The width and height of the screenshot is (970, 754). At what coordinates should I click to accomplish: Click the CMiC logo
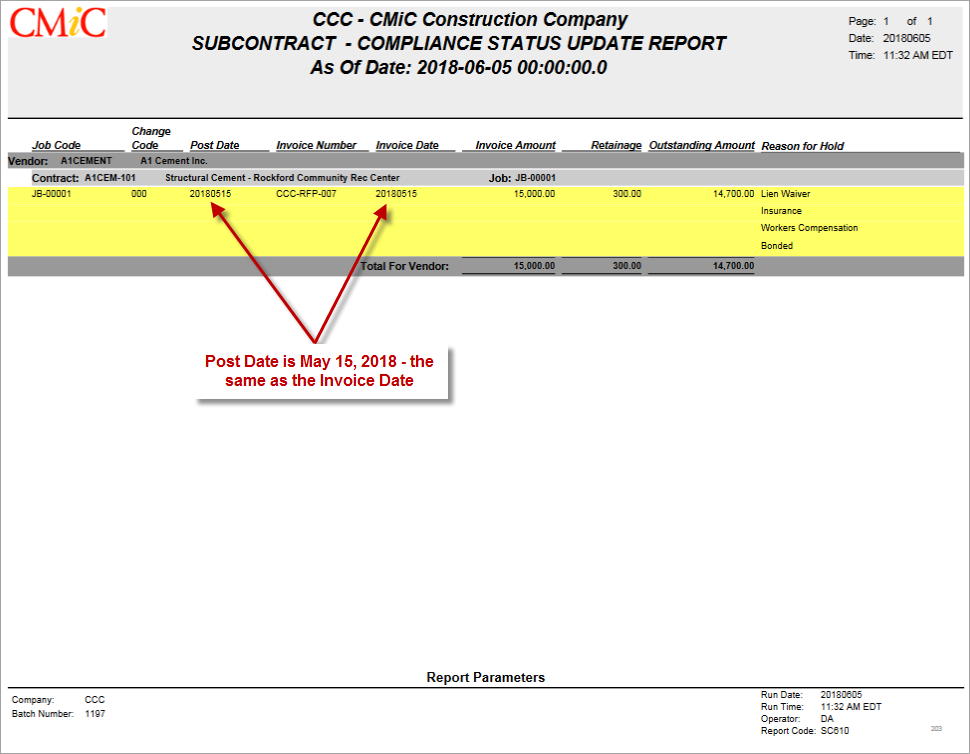(58, 23)
